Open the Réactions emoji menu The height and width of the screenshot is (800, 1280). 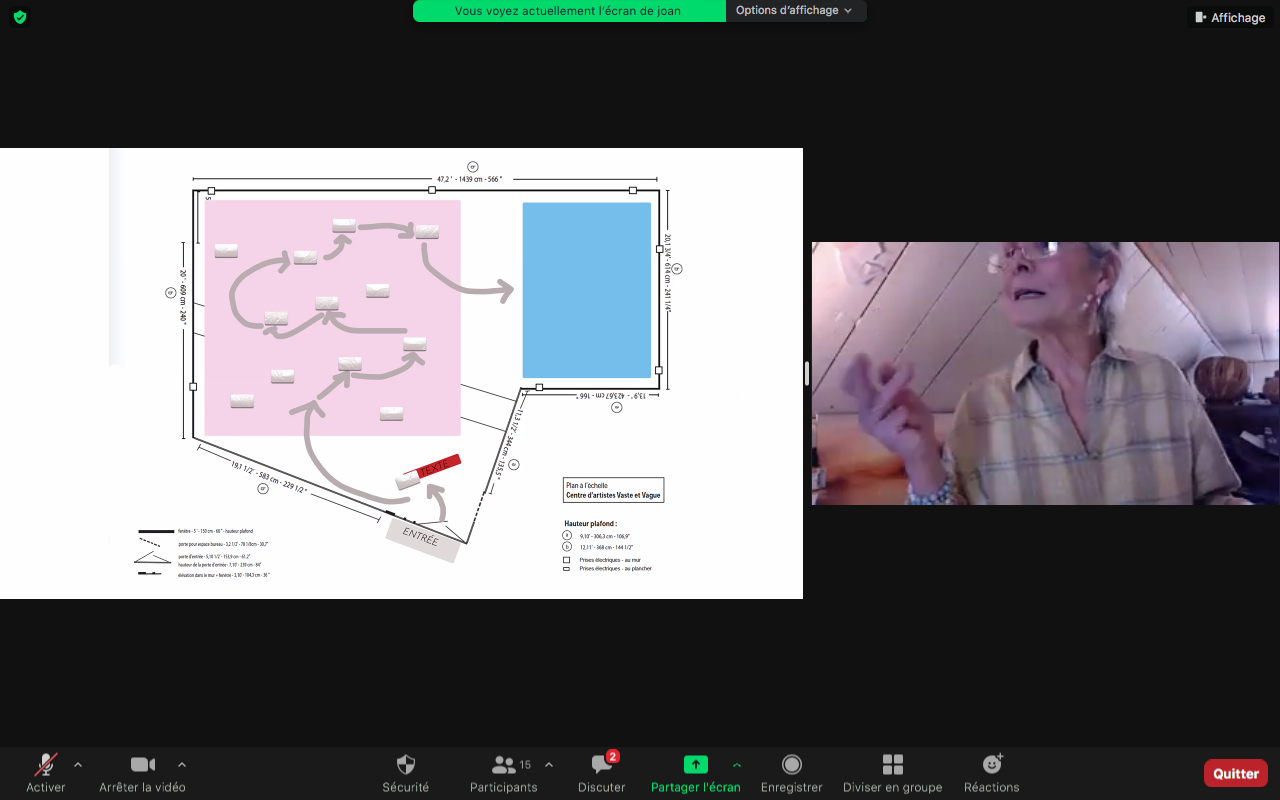[x=991, y=772]
